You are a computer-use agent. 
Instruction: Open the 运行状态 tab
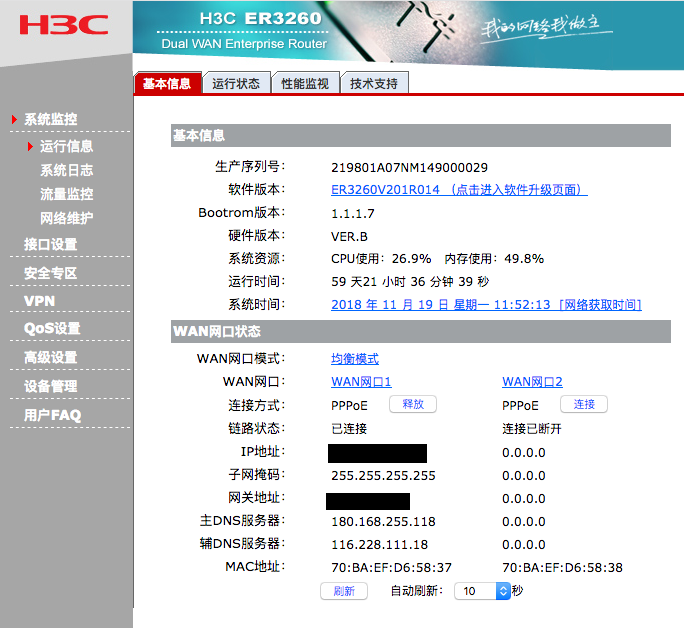click(x=236, y=83)
